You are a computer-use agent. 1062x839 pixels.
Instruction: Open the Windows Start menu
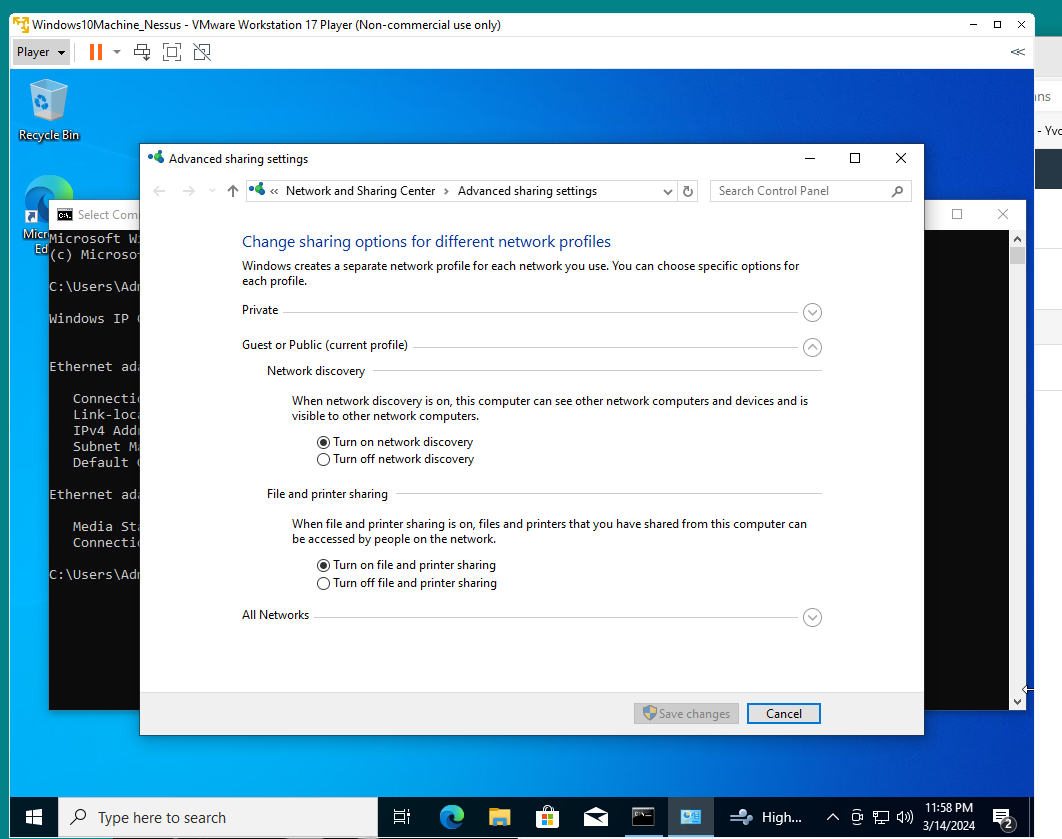(33, 817)
